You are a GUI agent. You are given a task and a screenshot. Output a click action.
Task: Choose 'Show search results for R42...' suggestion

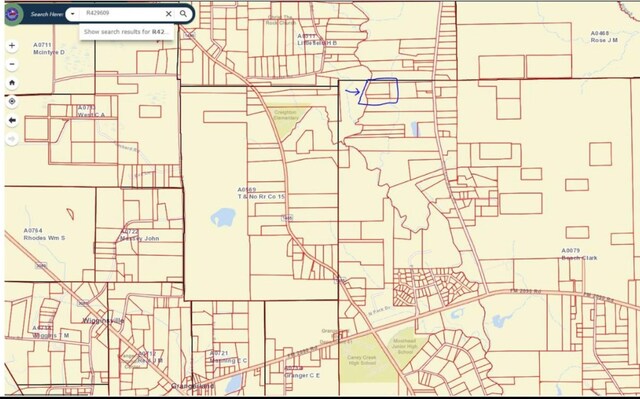tap(127, 32)
